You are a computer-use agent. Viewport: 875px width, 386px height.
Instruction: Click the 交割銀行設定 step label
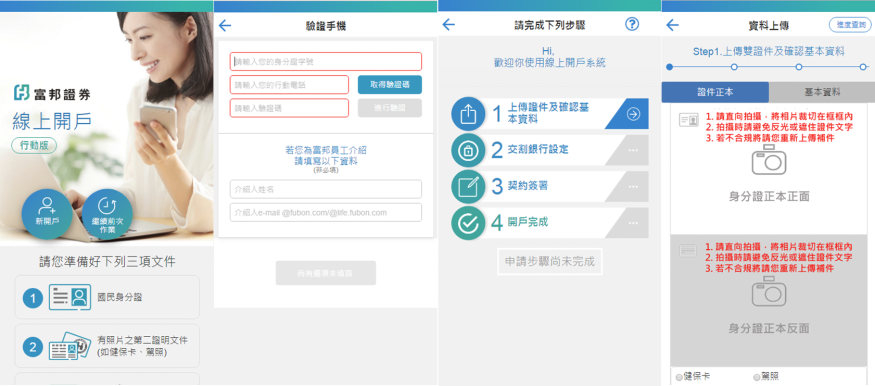539,150
